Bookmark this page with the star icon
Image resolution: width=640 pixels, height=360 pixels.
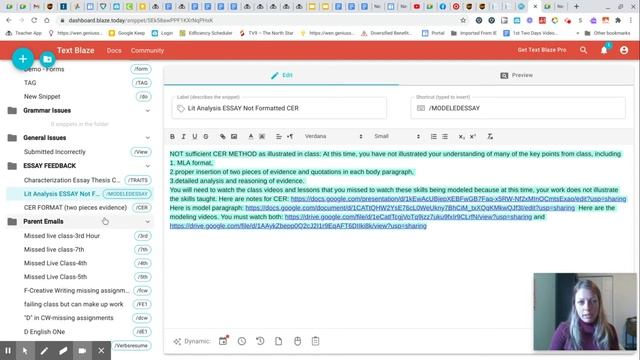463,20
